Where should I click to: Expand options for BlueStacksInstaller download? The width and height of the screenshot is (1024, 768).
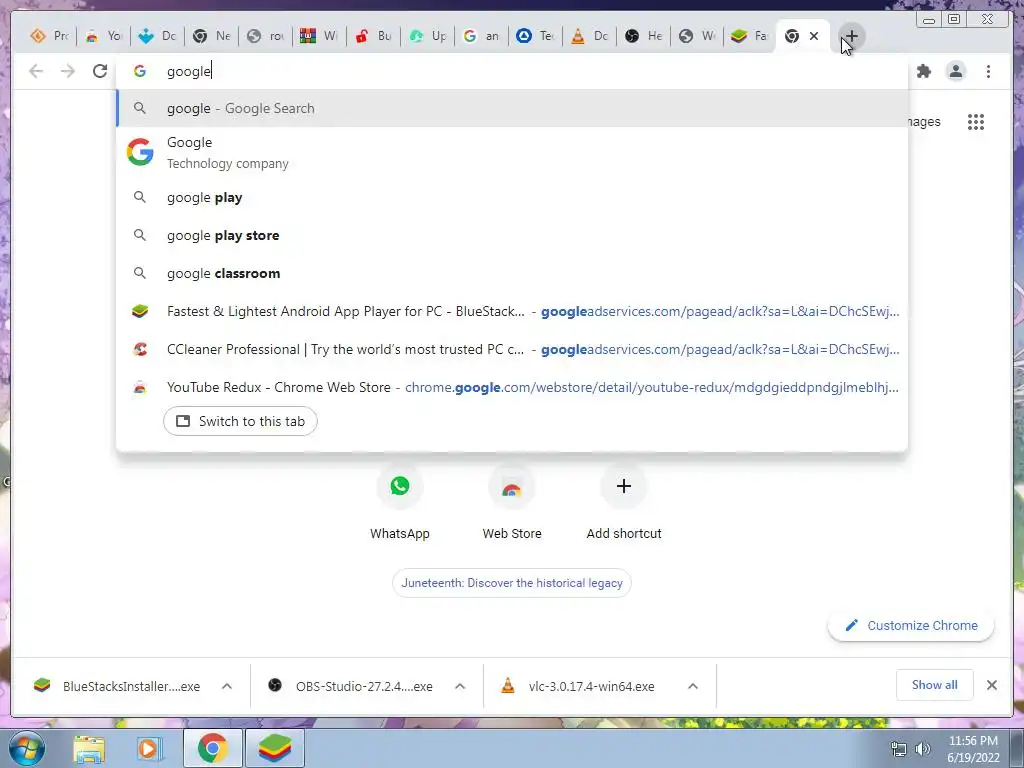[x=227, y=686]
